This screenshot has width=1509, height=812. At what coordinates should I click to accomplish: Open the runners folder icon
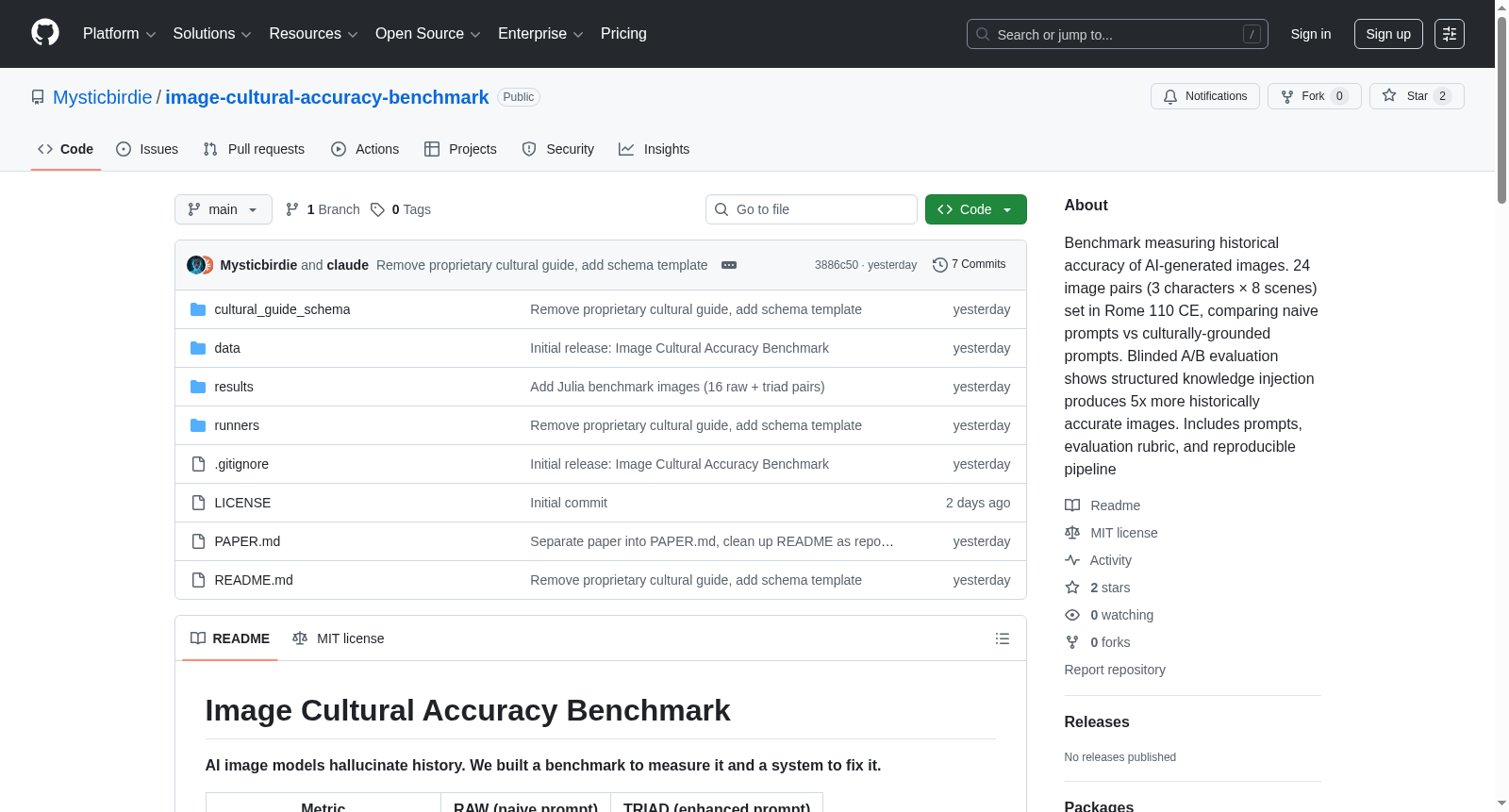click(198, 425)
